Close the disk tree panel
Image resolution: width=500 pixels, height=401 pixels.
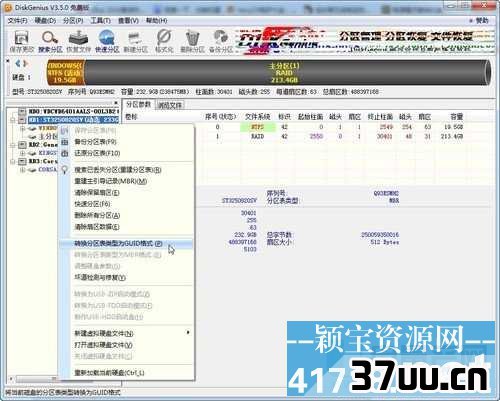(116, 103)
